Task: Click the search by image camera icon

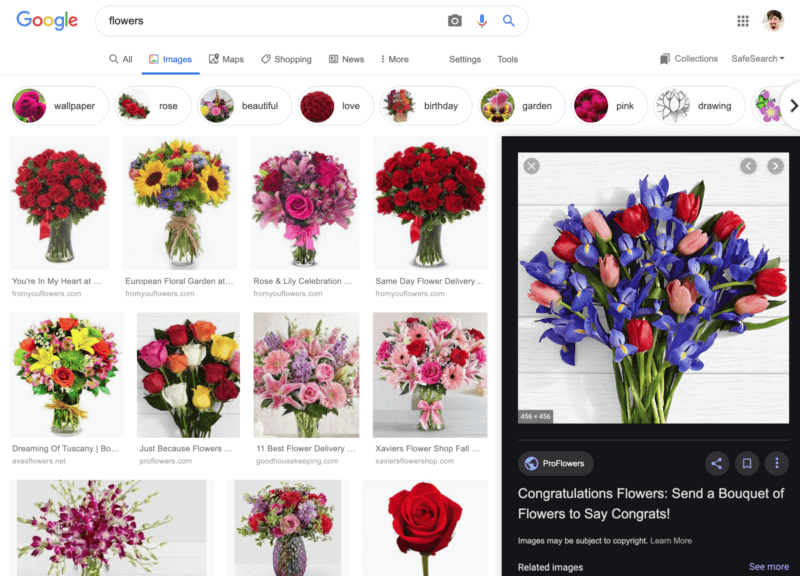Action: click(455, 21)
